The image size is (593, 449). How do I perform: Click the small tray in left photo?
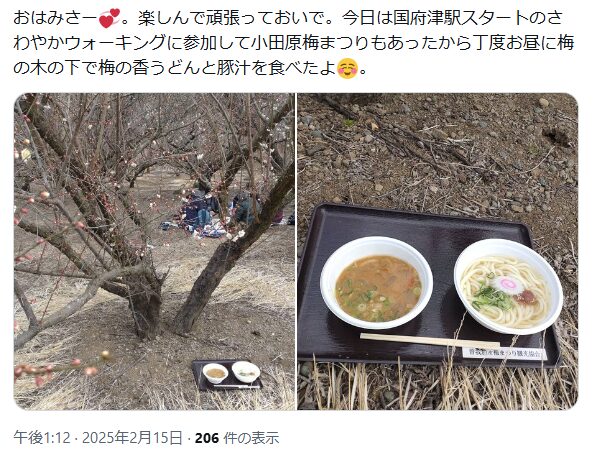[227, 374]
